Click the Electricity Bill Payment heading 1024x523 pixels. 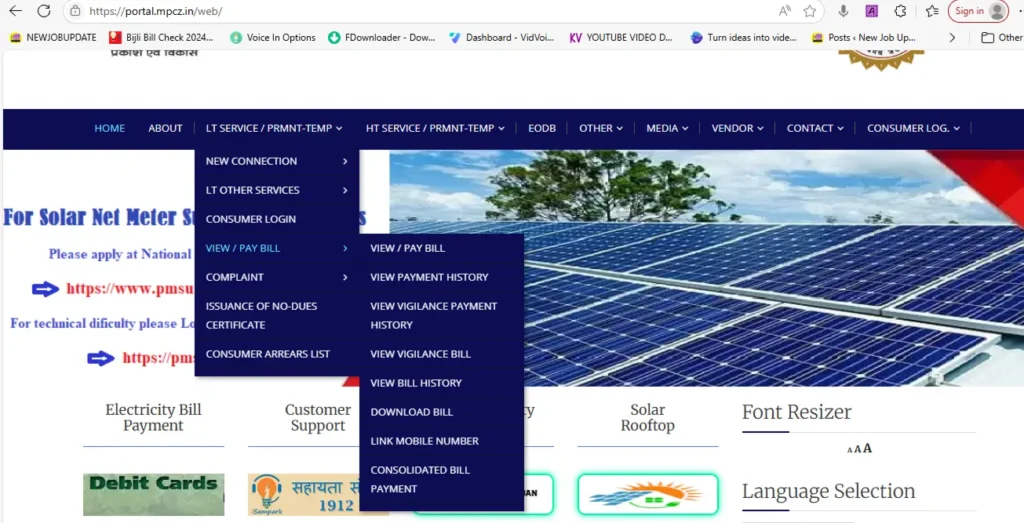click(153, 417)
